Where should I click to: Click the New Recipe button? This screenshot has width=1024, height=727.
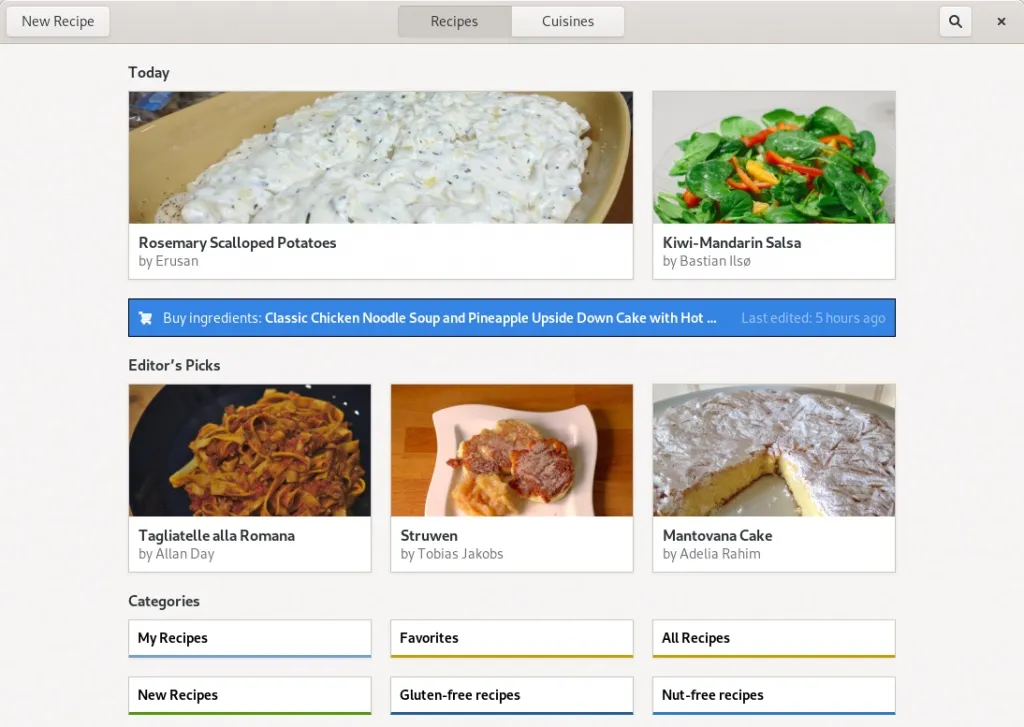coord(58,21)
